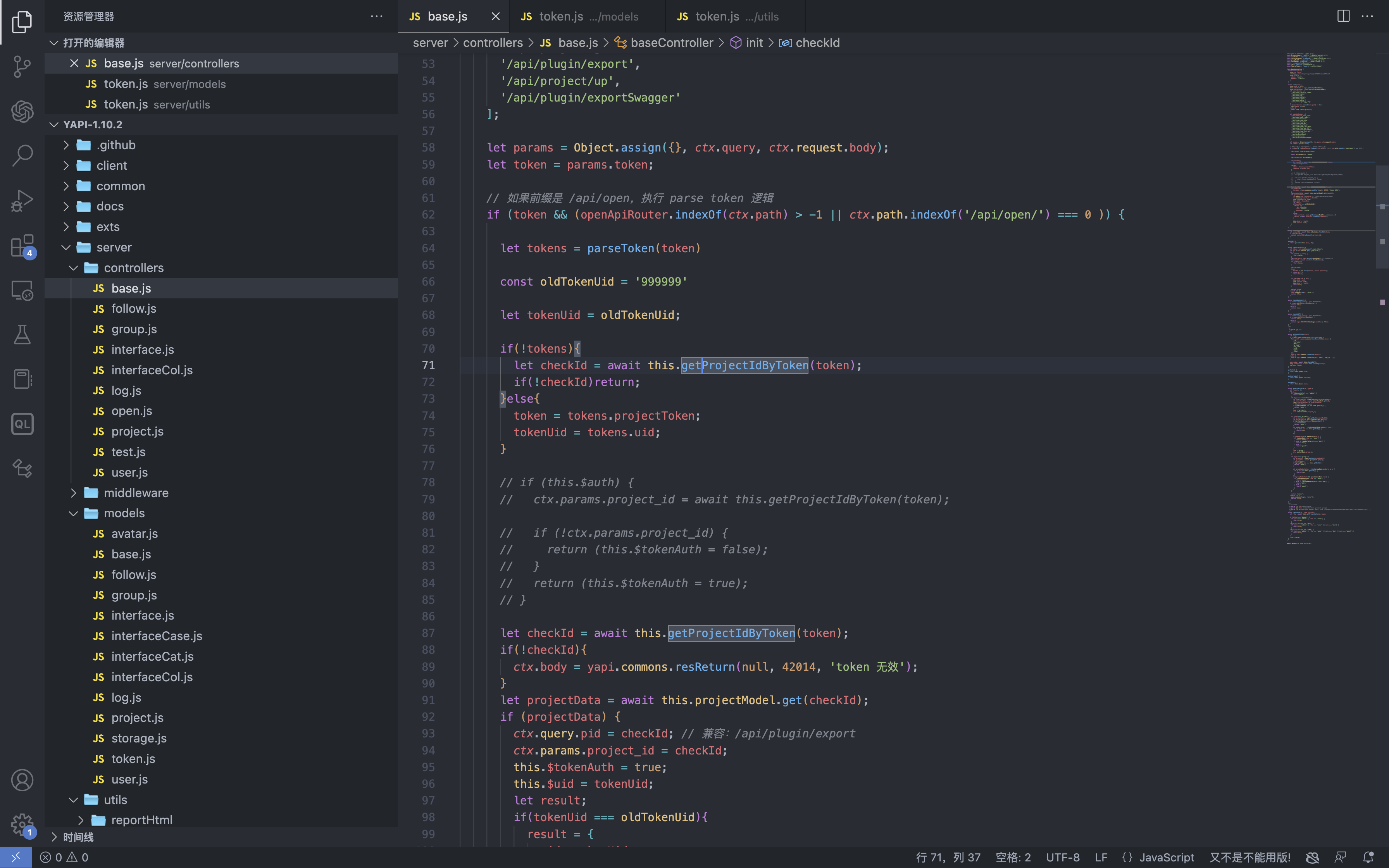Open the Testing flask icon
Screen dimensions: 1389x868
coord(22,335)
